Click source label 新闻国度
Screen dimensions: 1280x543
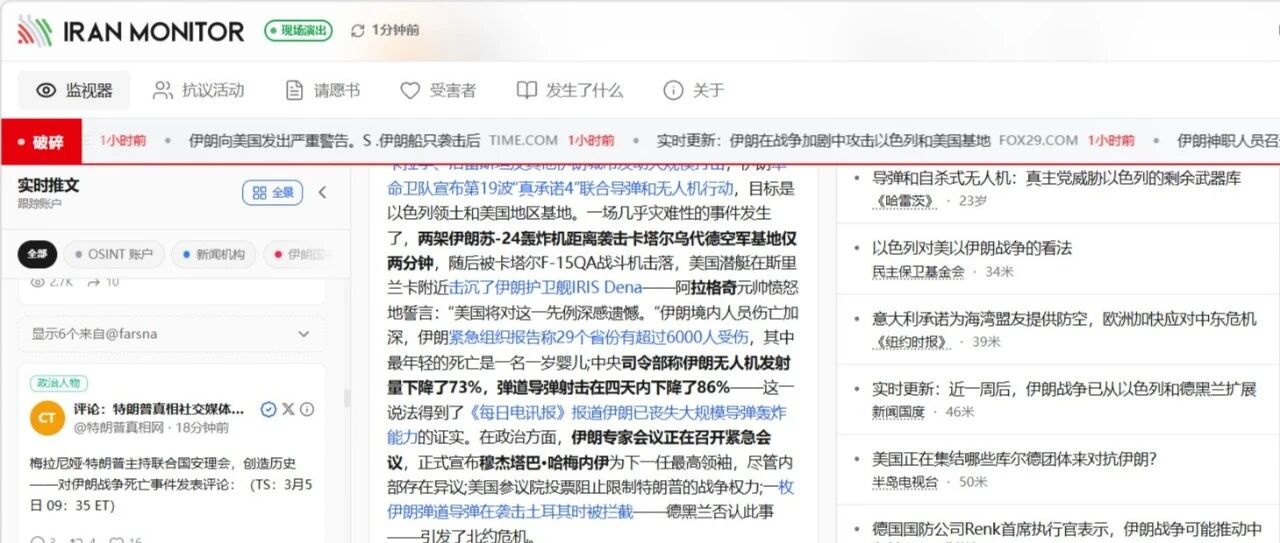[898, 411]
